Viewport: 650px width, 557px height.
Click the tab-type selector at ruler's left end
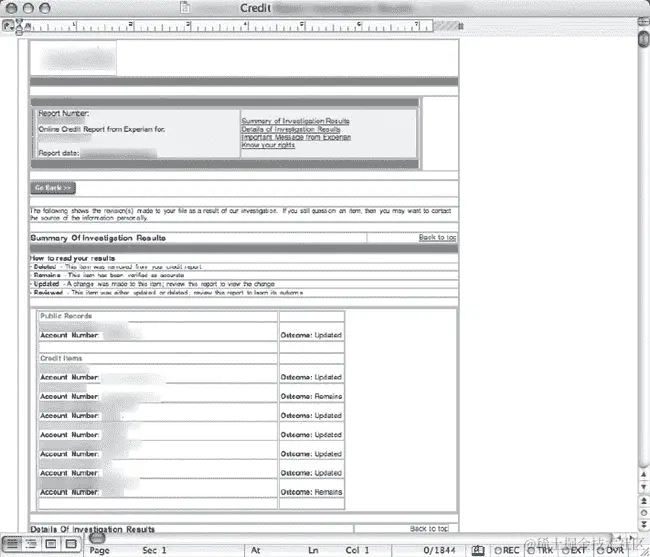coord(8,26)
